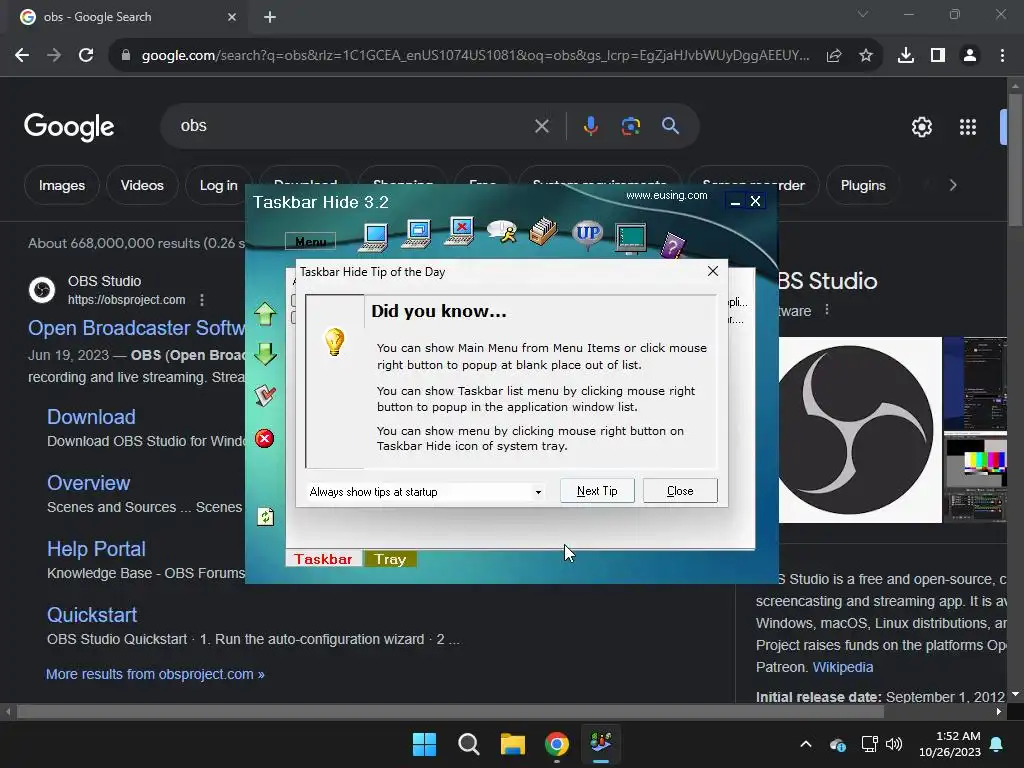Click the green up arrow in Taskbar Hide
1024x768 pixels.
265,314
